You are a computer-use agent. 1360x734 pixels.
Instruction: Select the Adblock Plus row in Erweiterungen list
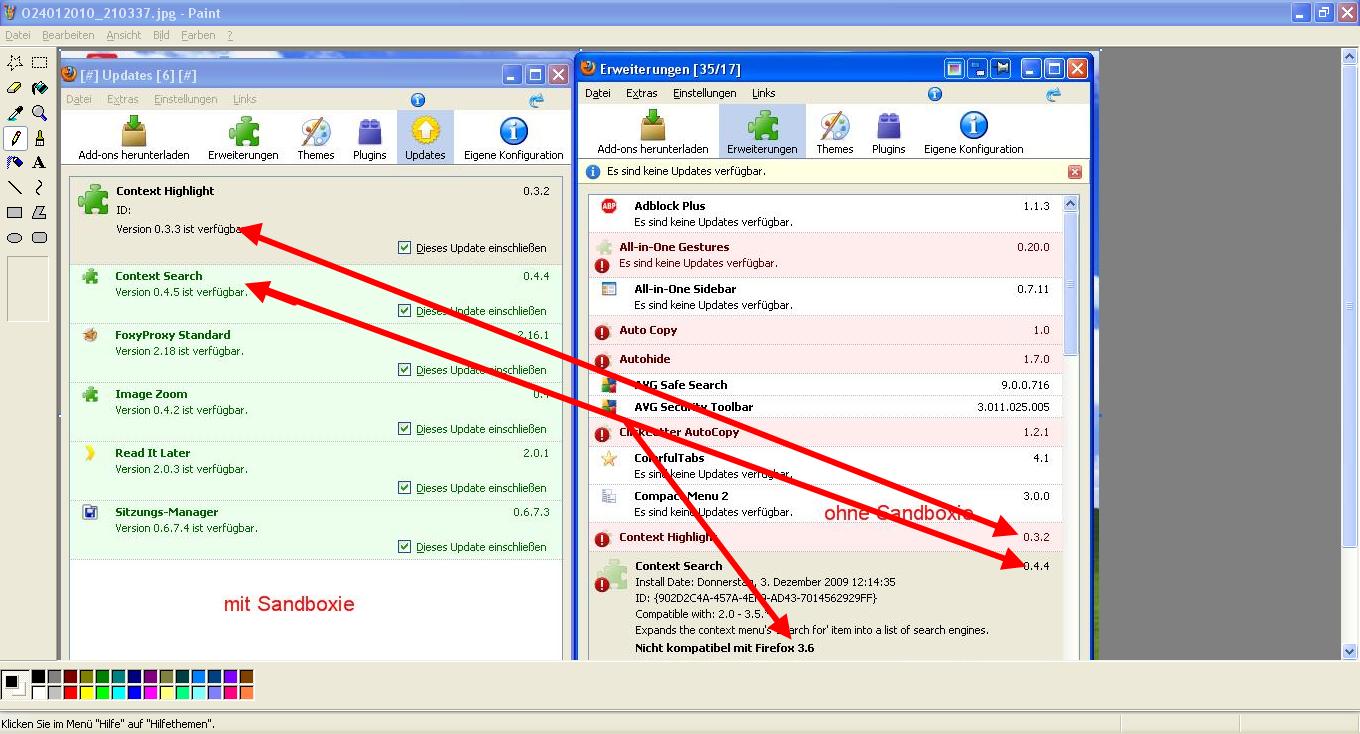coord(826,214)
